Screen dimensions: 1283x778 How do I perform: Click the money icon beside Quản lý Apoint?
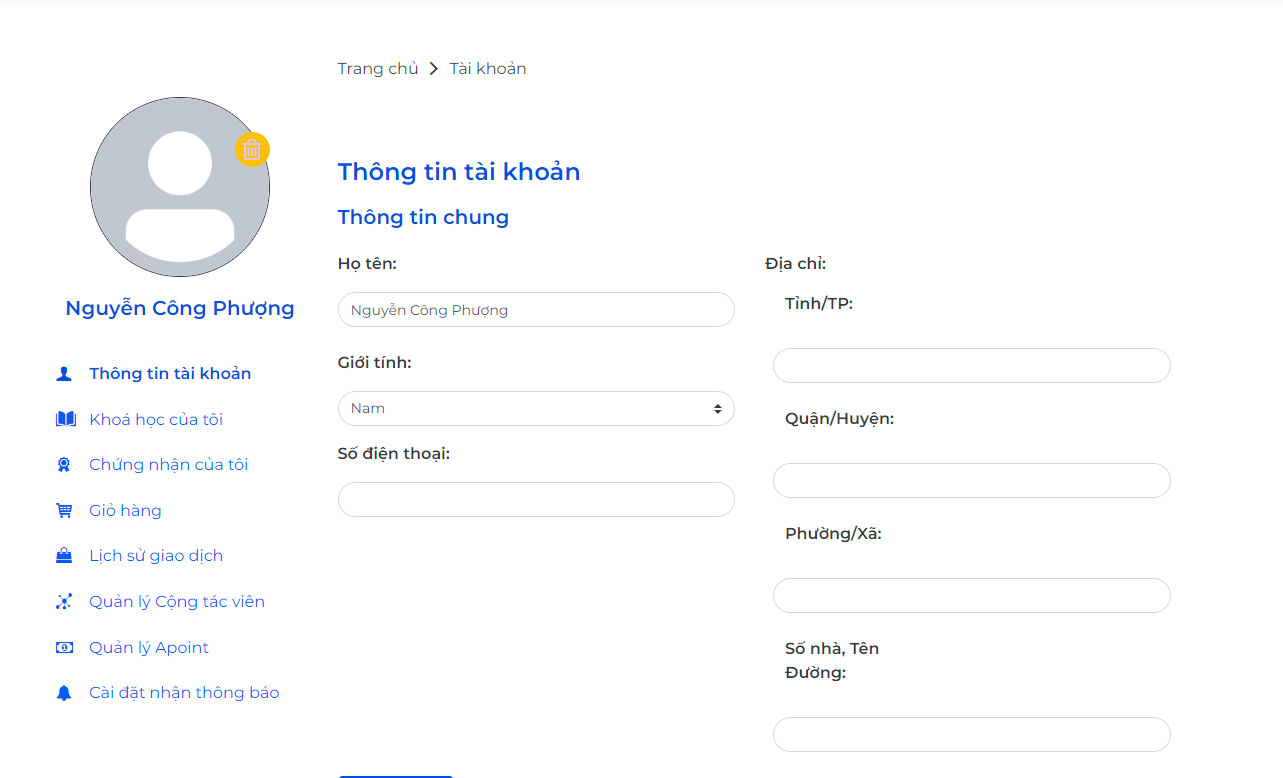[64, 648]
